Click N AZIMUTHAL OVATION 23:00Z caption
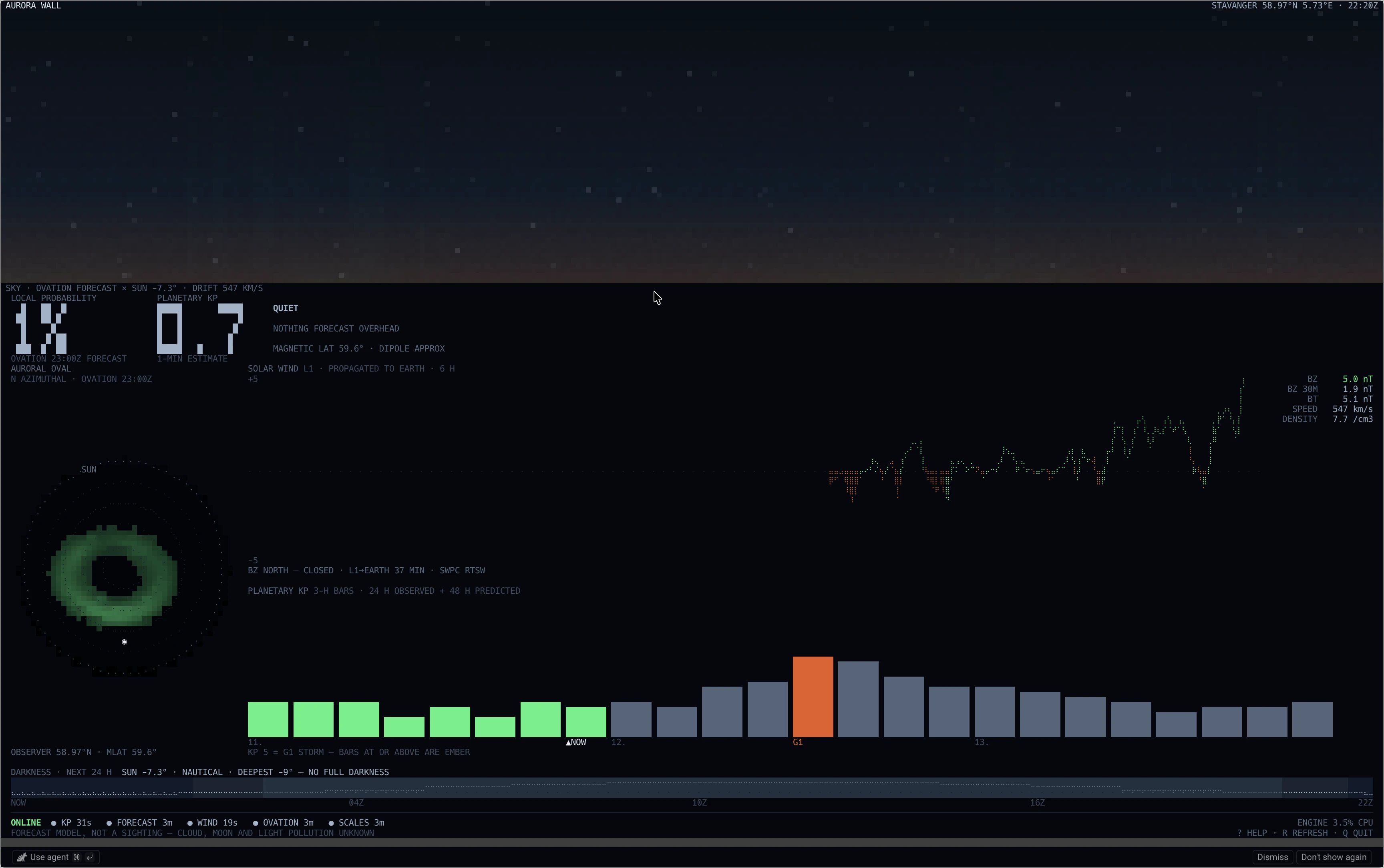 click(82, 379)
